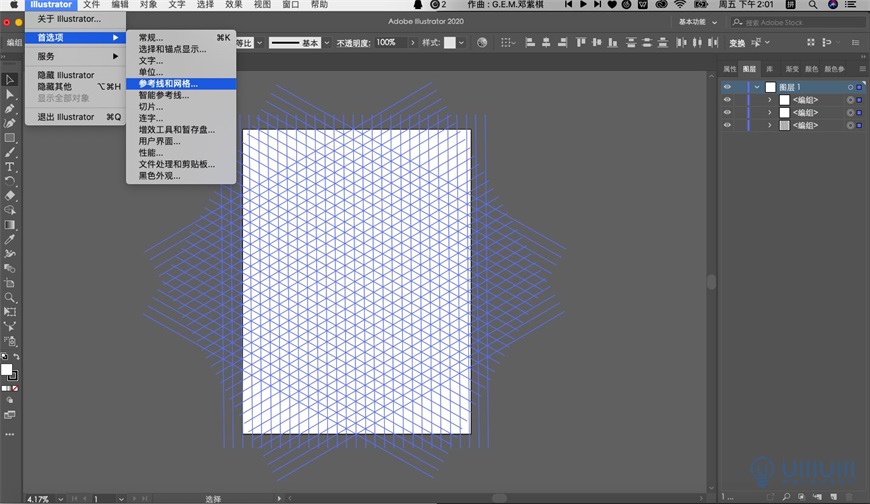This screenshot has height=504, width=870.
Task: Collapse the 图层 1 layer tree
Action: click(757, 87)
